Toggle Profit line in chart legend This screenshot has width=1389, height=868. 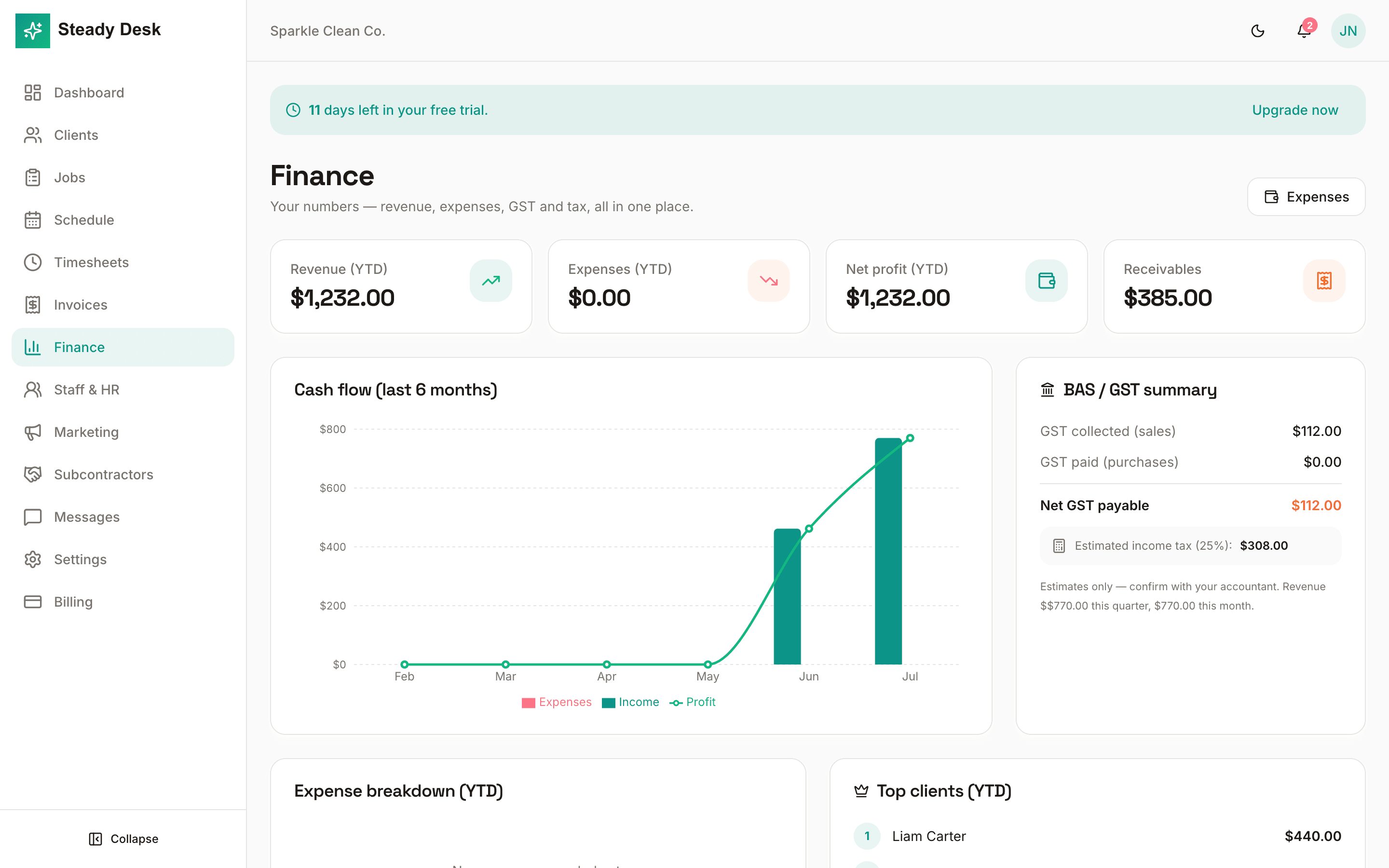692,702
